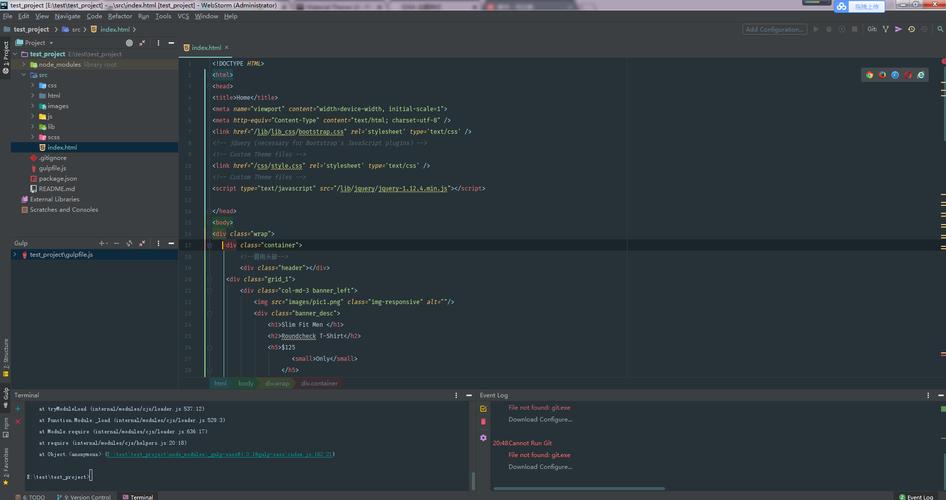Viewport: 946px width, 500px height.
Task: Close the index.html editor tab
Action: pyautogui.click(x=227, y=47)
